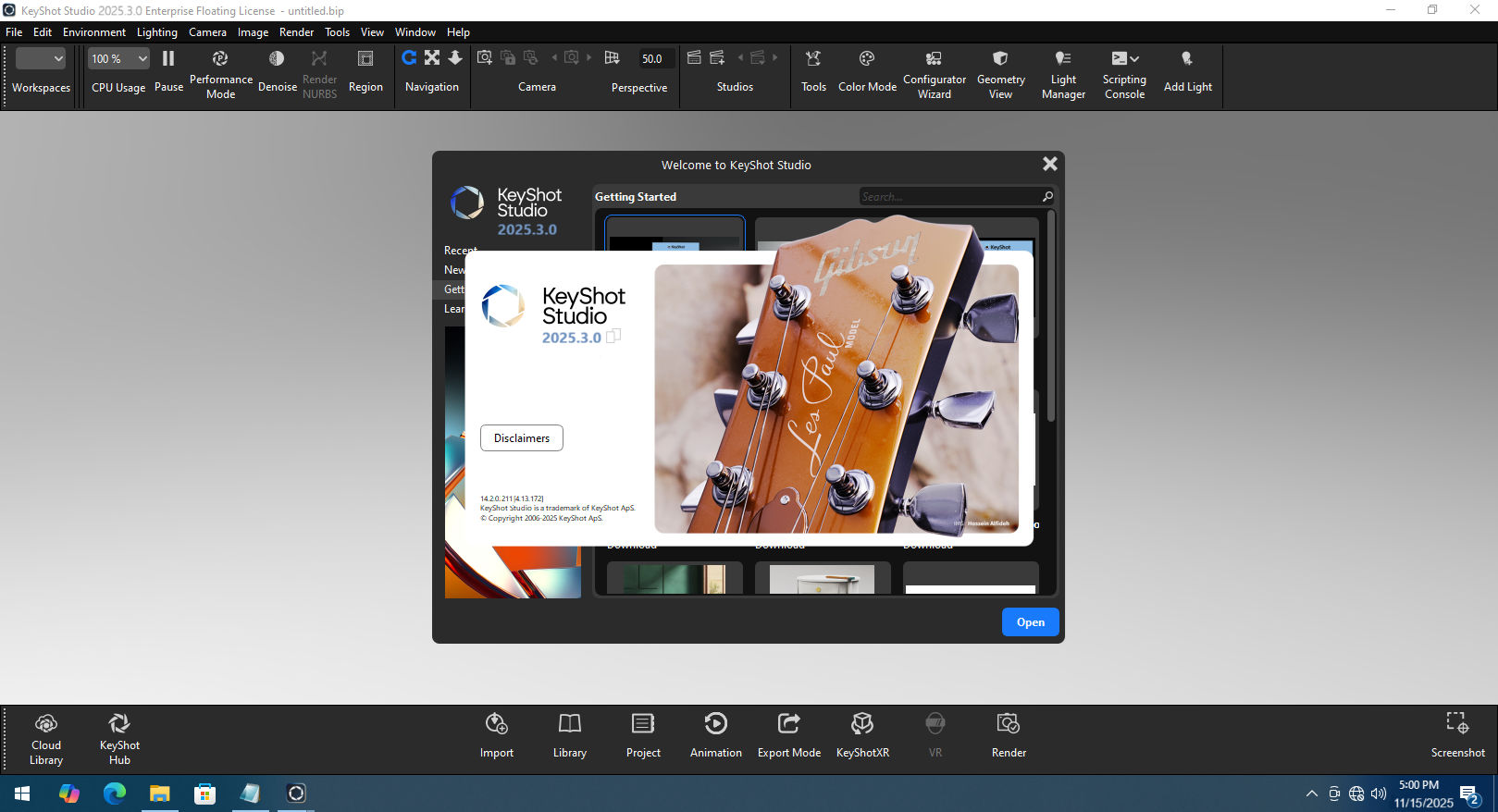Select the white cabinet scene thumbnail
The image size is (1498, 812).
click(823, 579)
